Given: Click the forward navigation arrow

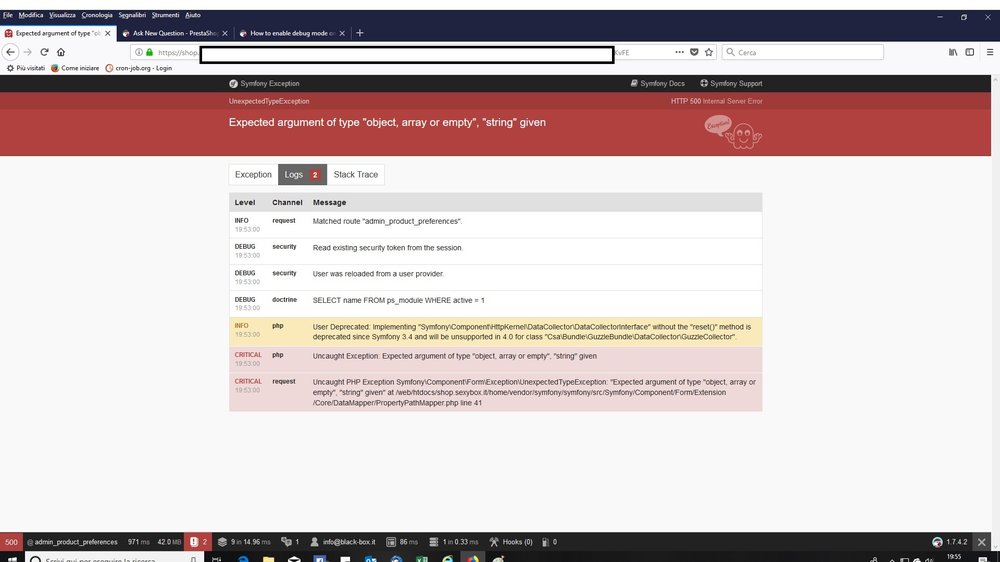Looking at the screenshot, I should [x=27, y=52].
